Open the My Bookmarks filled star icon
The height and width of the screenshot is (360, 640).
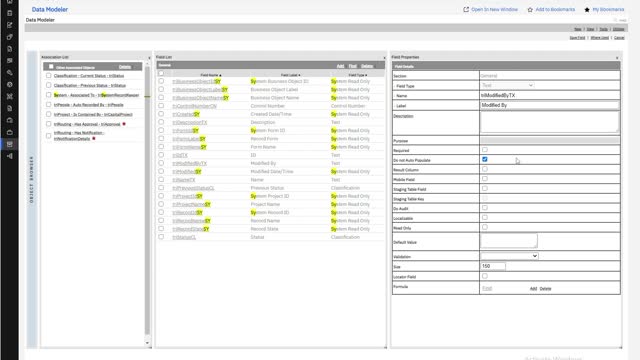(x=587, y=9)
